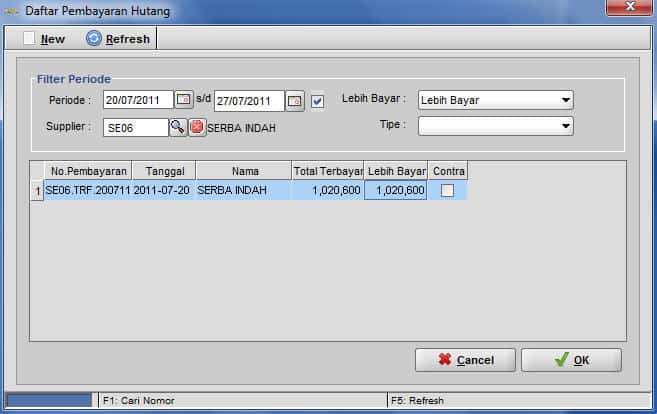Viewport: 657px width, 414px height.
Task: Click the Supplier code field SE06
Action: [136, 127]
